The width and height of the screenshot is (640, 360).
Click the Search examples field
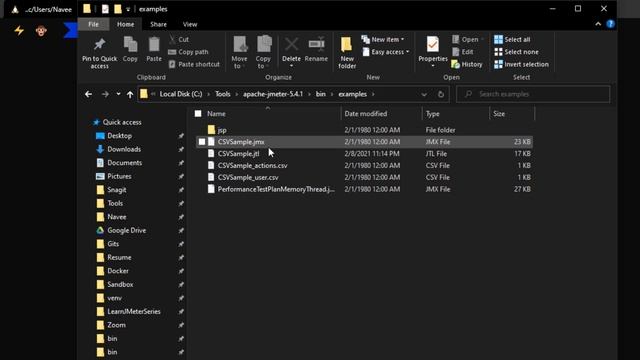pos(533,94)
